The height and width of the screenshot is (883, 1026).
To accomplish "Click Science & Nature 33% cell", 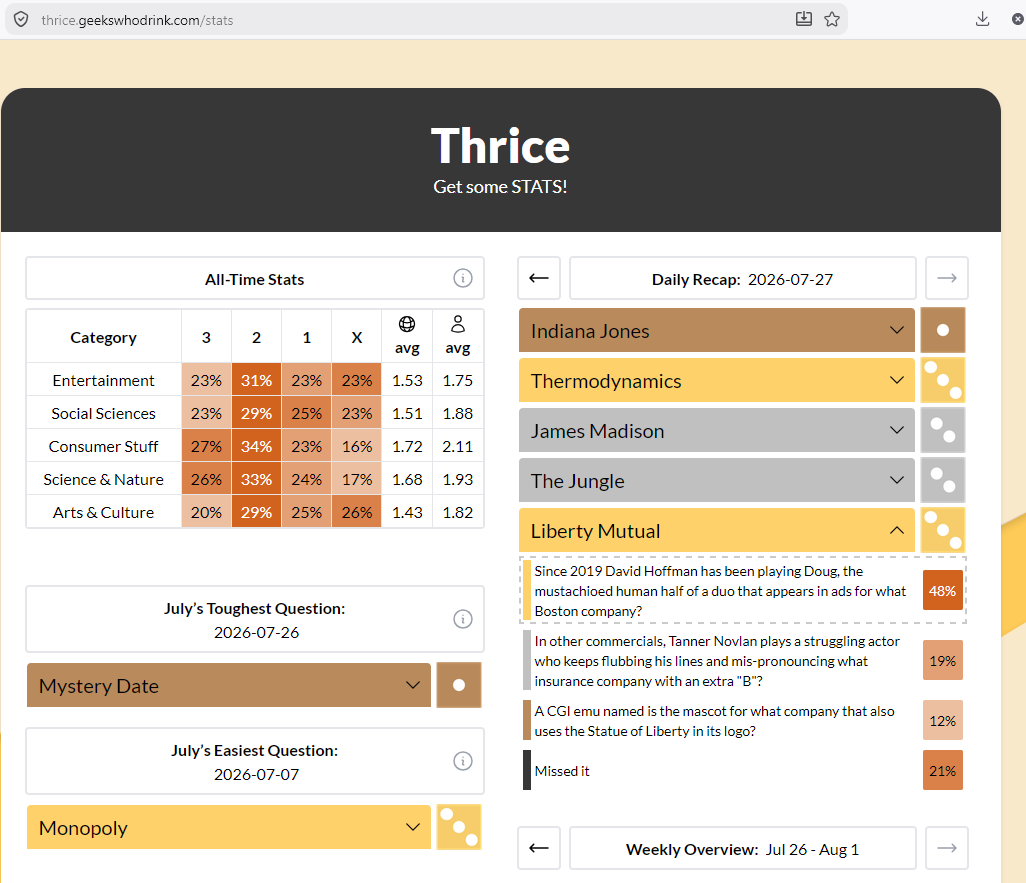I will (256, 479).
